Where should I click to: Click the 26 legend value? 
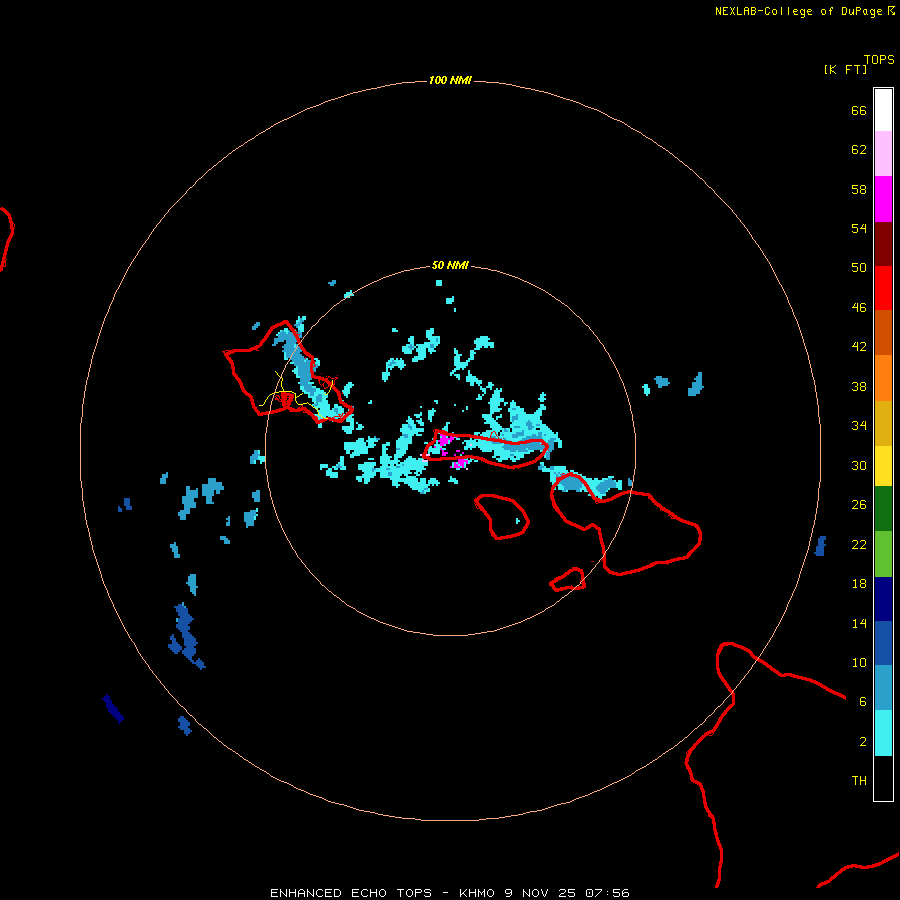(x=859, y=505)
